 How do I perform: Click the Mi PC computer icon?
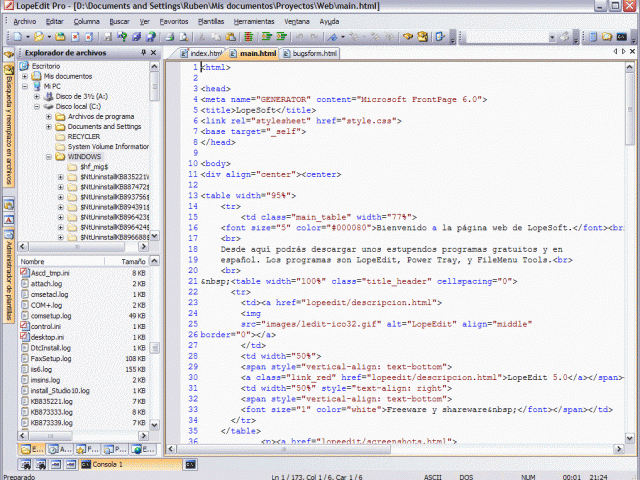[x=38, y=86]
